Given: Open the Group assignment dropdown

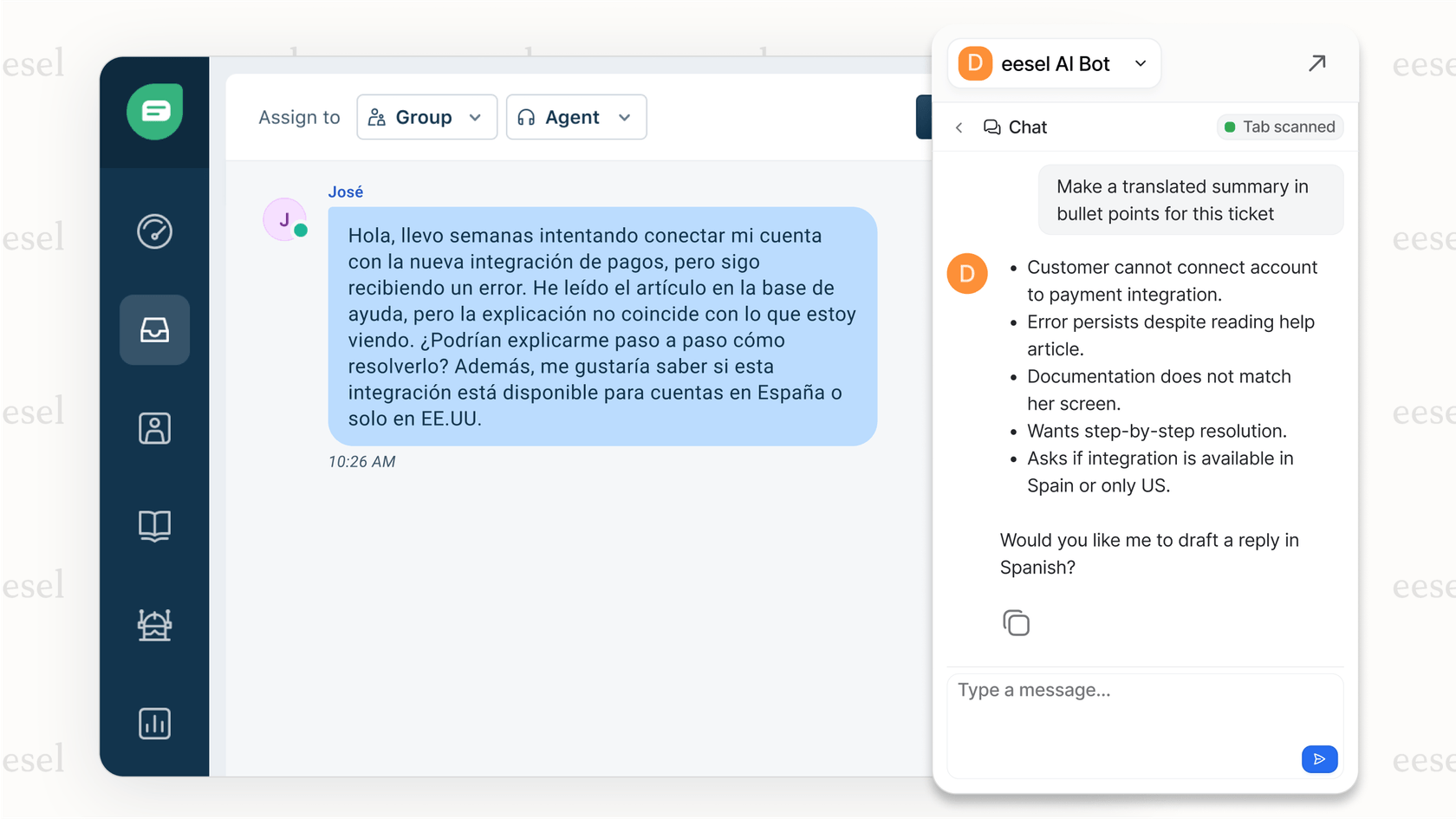Looking at the screenshot, I should point(426,117).
